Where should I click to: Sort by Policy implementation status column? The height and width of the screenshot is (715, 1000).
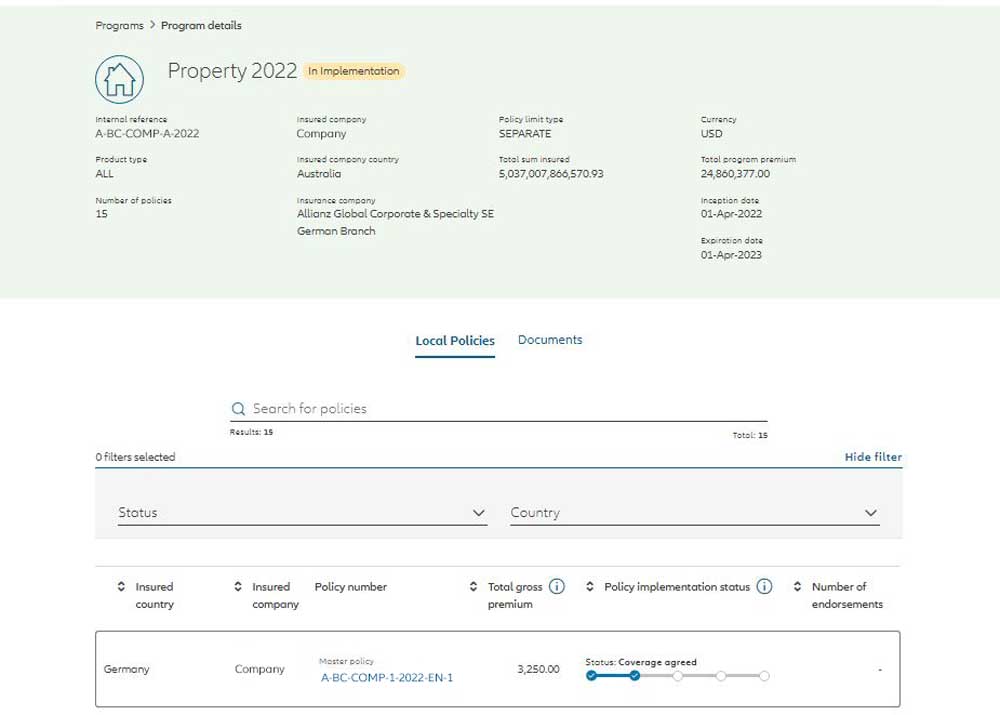(x=590, y=586)
